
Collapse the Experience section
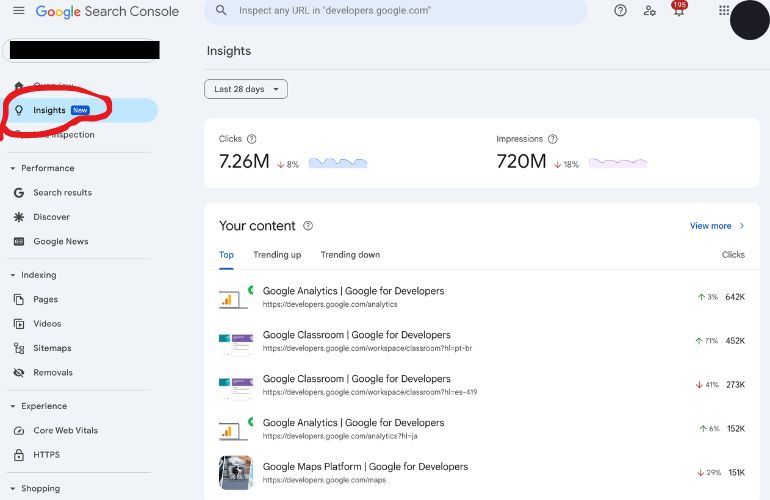tap(13, 406)
